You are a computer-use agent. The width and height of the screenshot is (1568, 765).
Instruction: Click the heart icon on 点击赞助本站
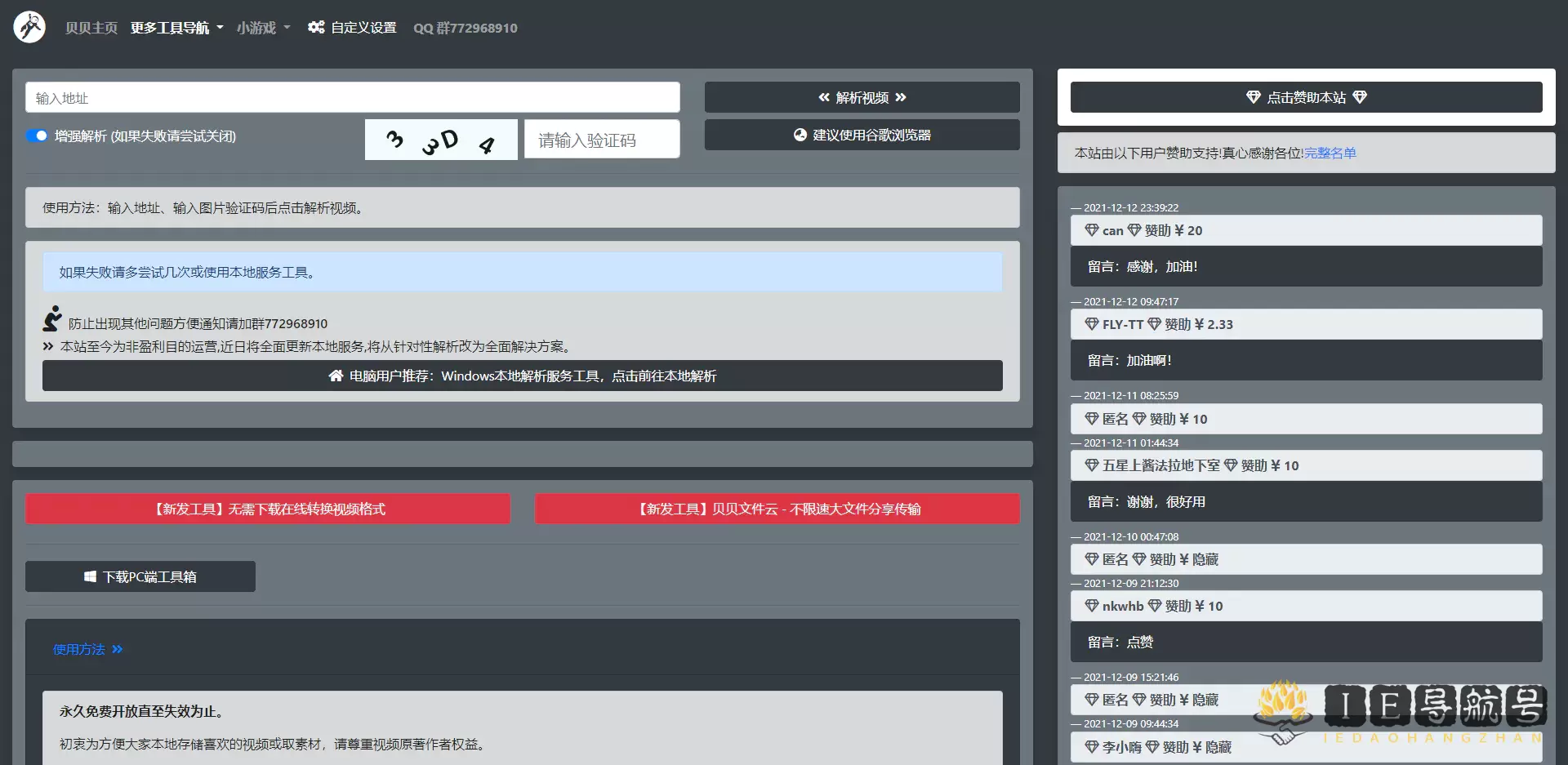[1254, 96]
